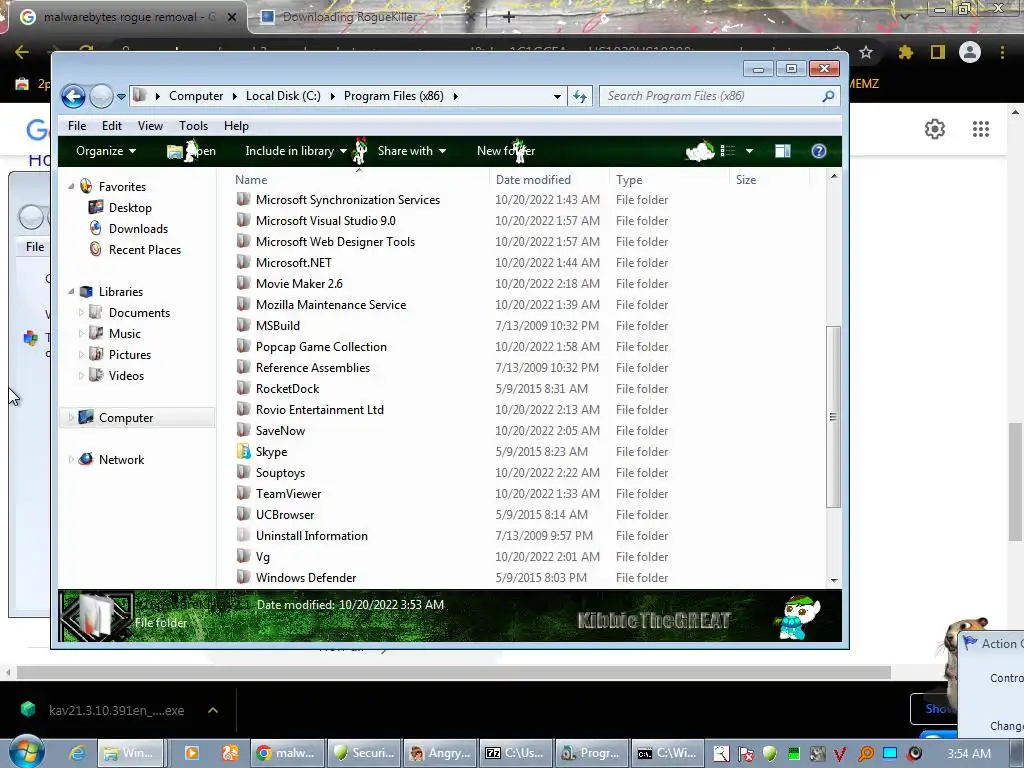Image resolution: width=1024 pixels, height=768 pixels.
Task: Collapse the Libraries group
Action: pos(71,292)
